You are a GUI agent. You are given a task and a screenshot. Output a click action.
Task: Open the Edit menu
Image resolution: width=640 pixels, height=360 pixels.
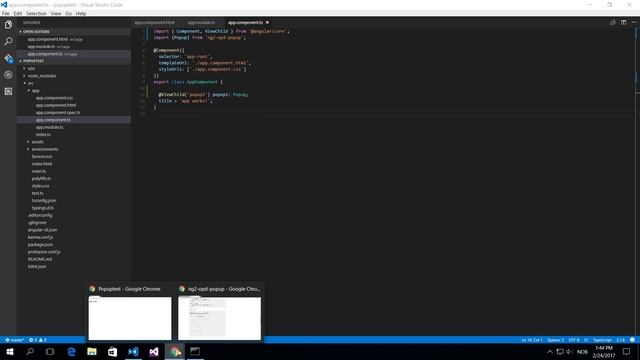18,13
